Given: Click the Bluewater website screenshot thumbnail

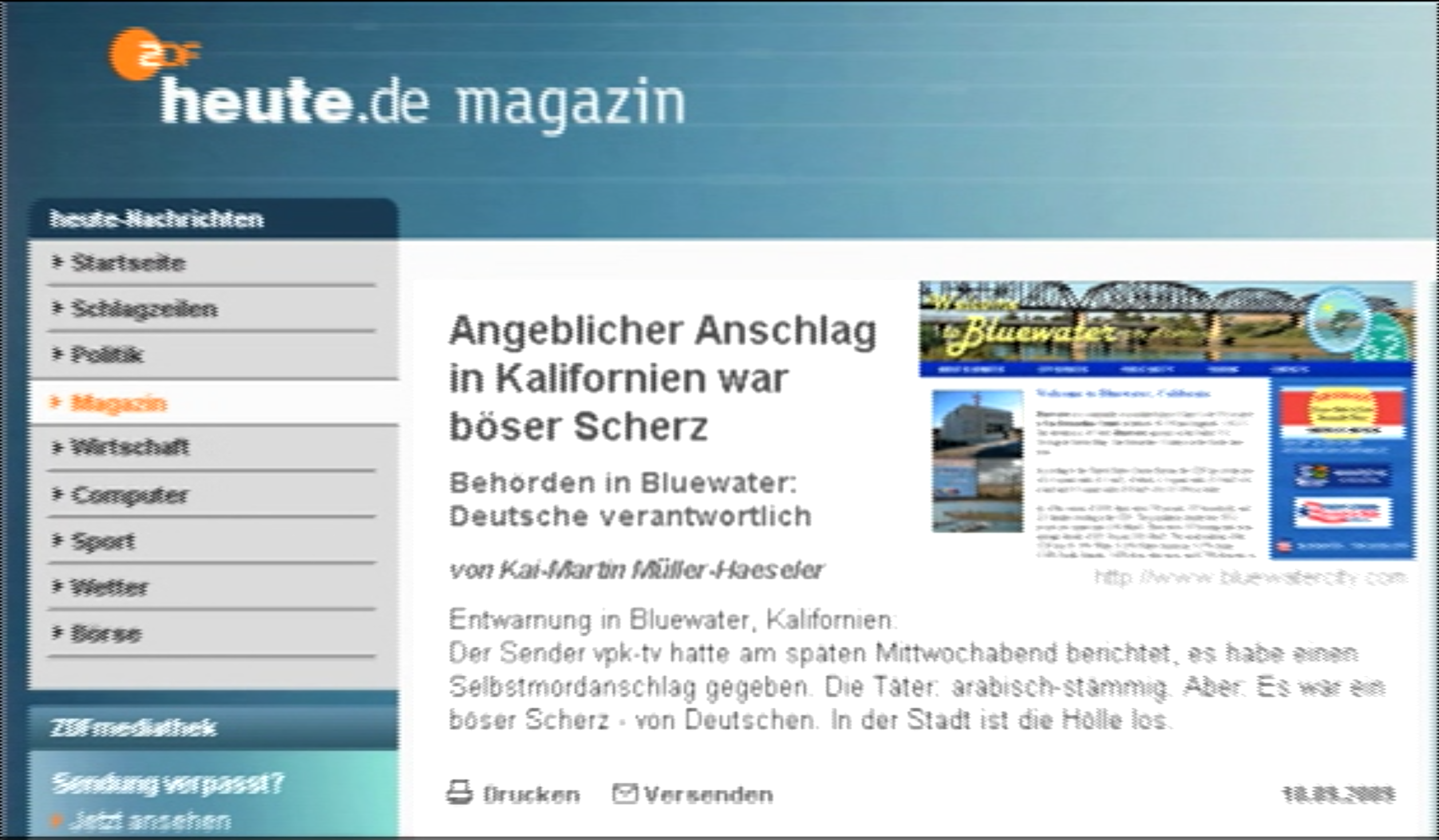Looking at the screenshot, I should pyautogui.click(x=1168, y=421).
